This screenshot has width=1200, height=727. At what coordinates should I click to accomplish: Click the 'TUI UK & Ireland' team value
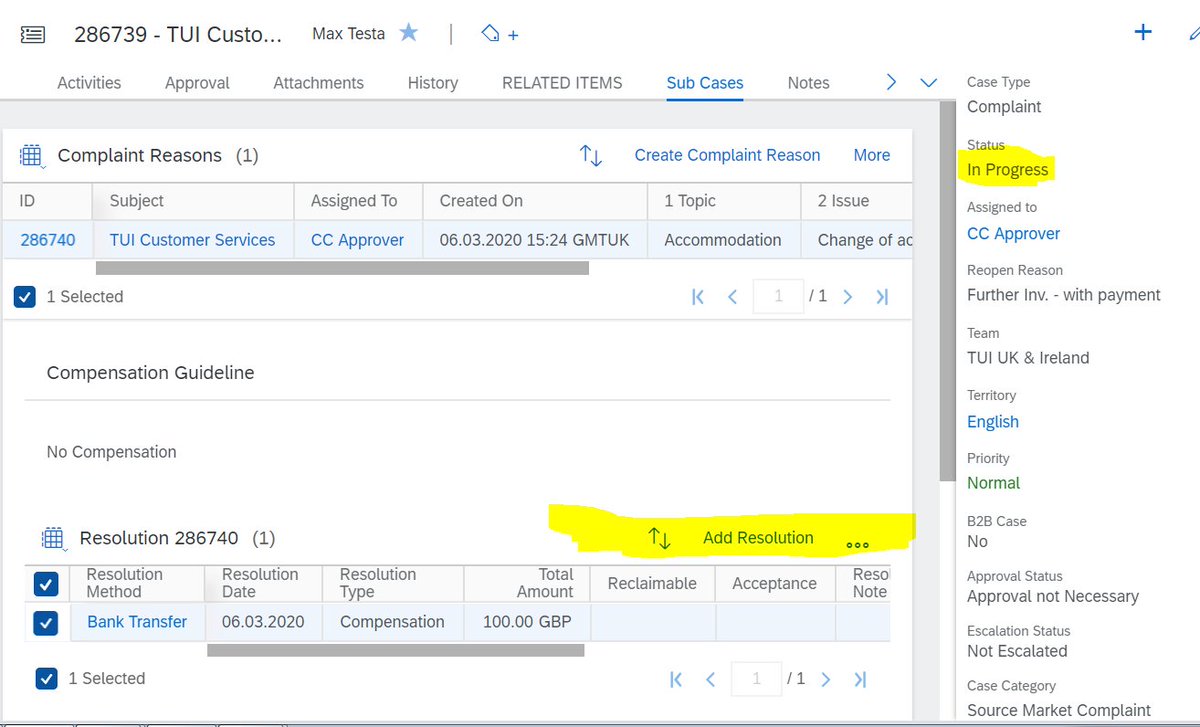point(1028,358)
